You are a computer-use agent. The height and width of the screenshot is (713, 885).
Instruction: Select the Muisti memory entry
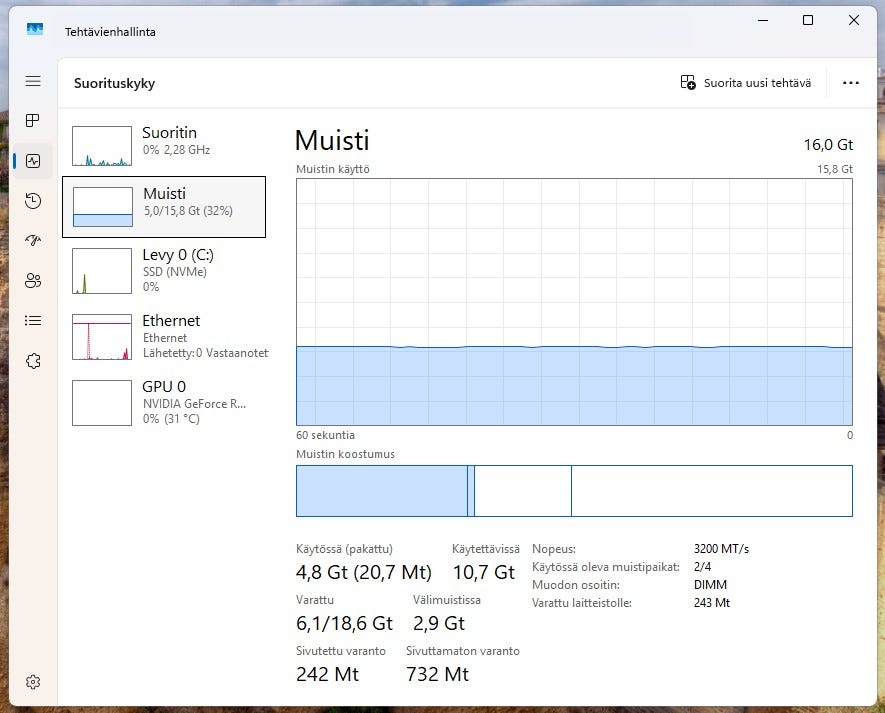pyautogui.click(x=164, y=207)
